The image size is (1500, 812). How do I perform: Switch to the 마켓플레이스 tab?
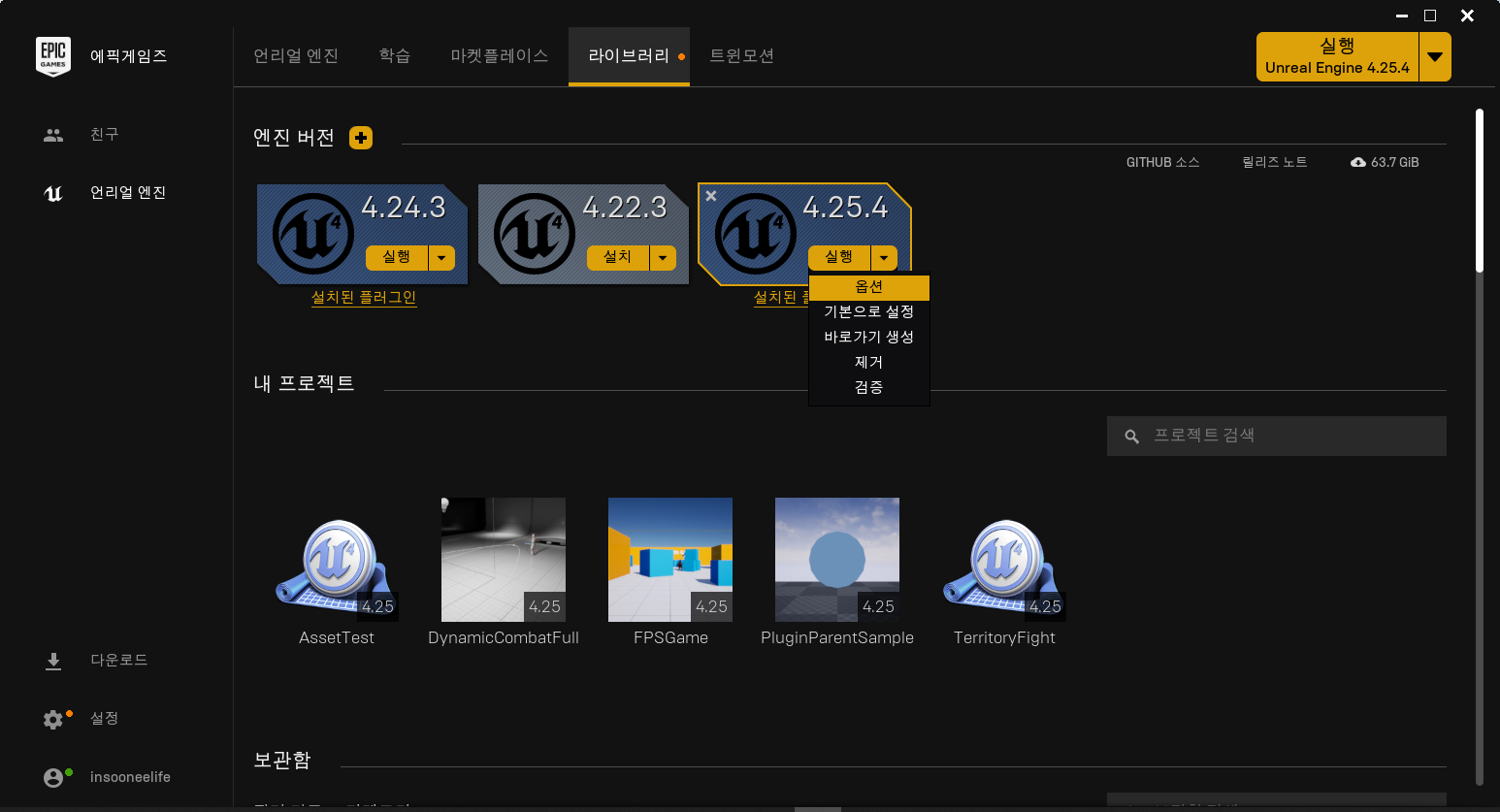coord(500,56)
